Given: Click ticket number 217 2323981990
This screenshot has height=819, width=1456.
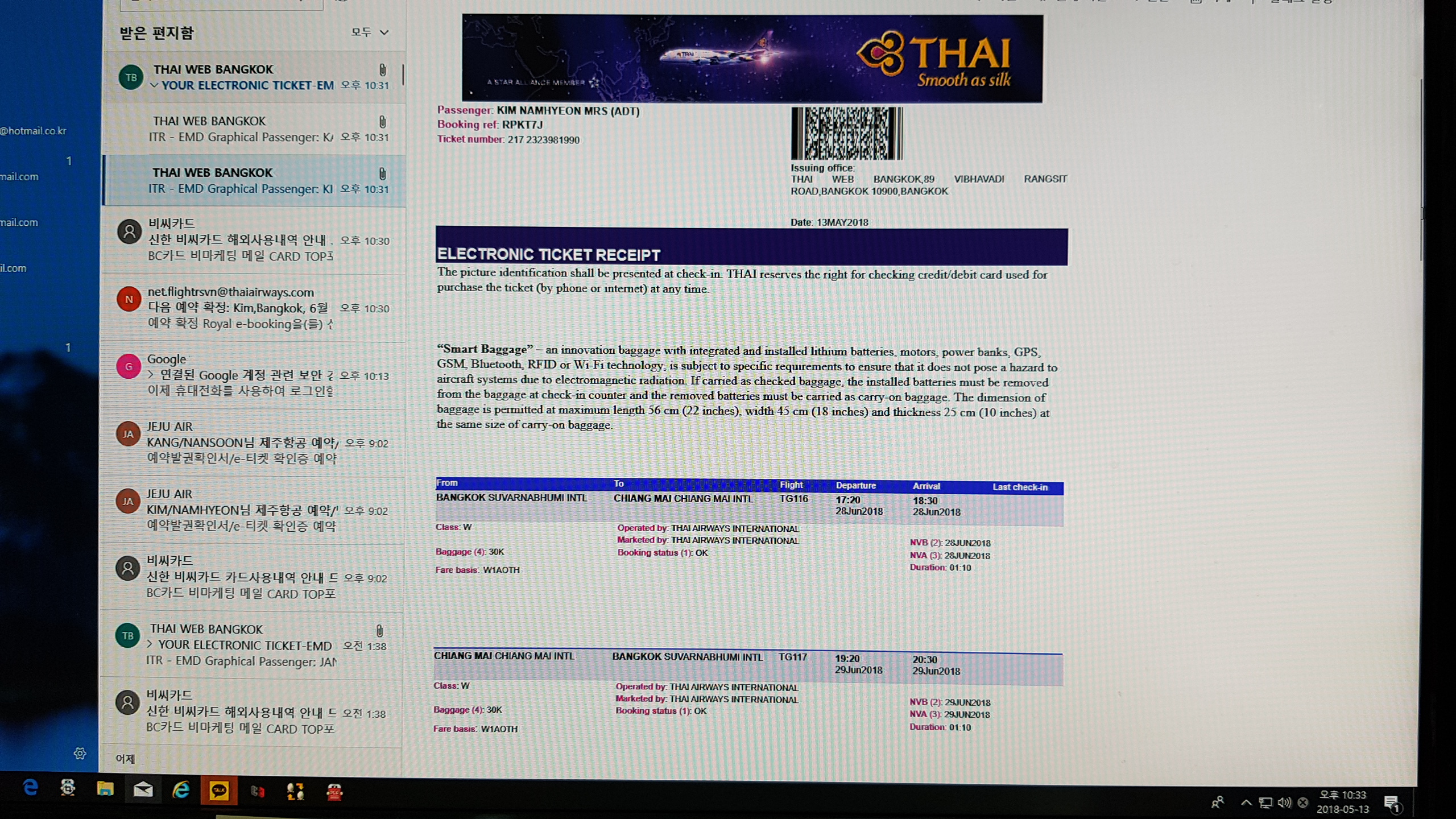Looking at the screenshot, I should point(543,140).
